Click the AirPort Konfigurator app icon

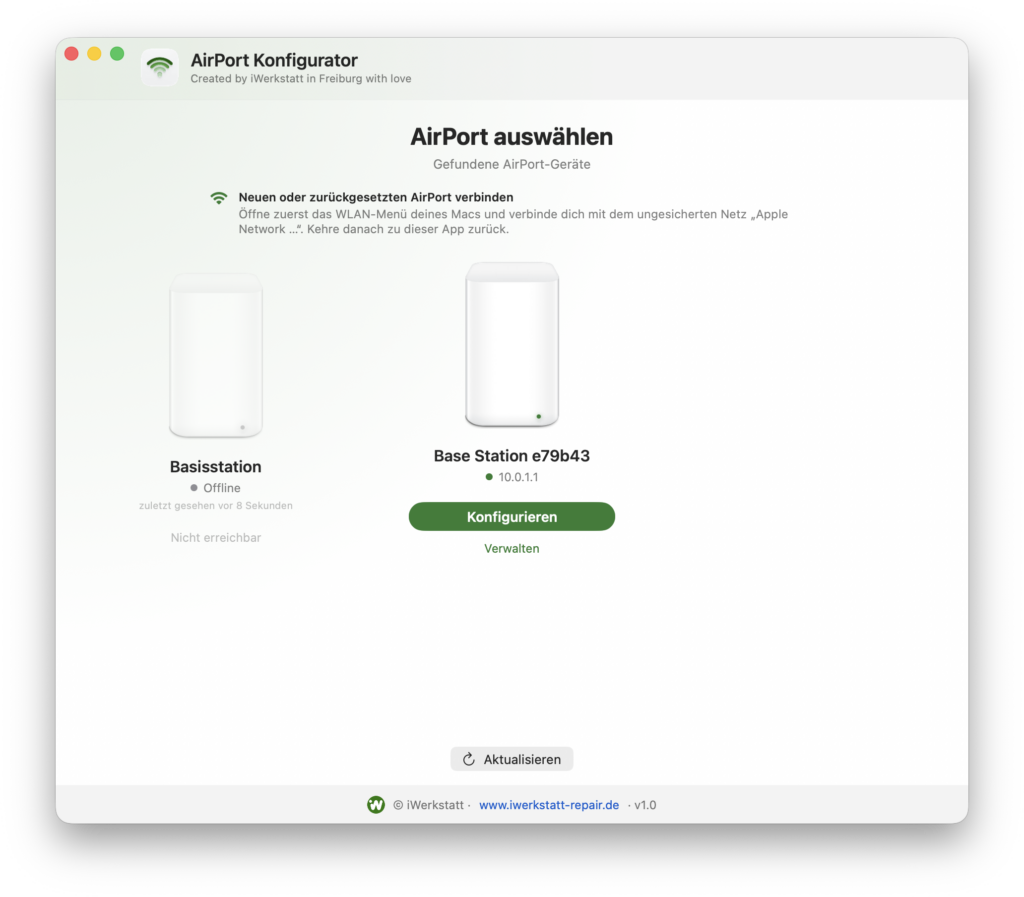pyautogui.click(x=159, y=67)
